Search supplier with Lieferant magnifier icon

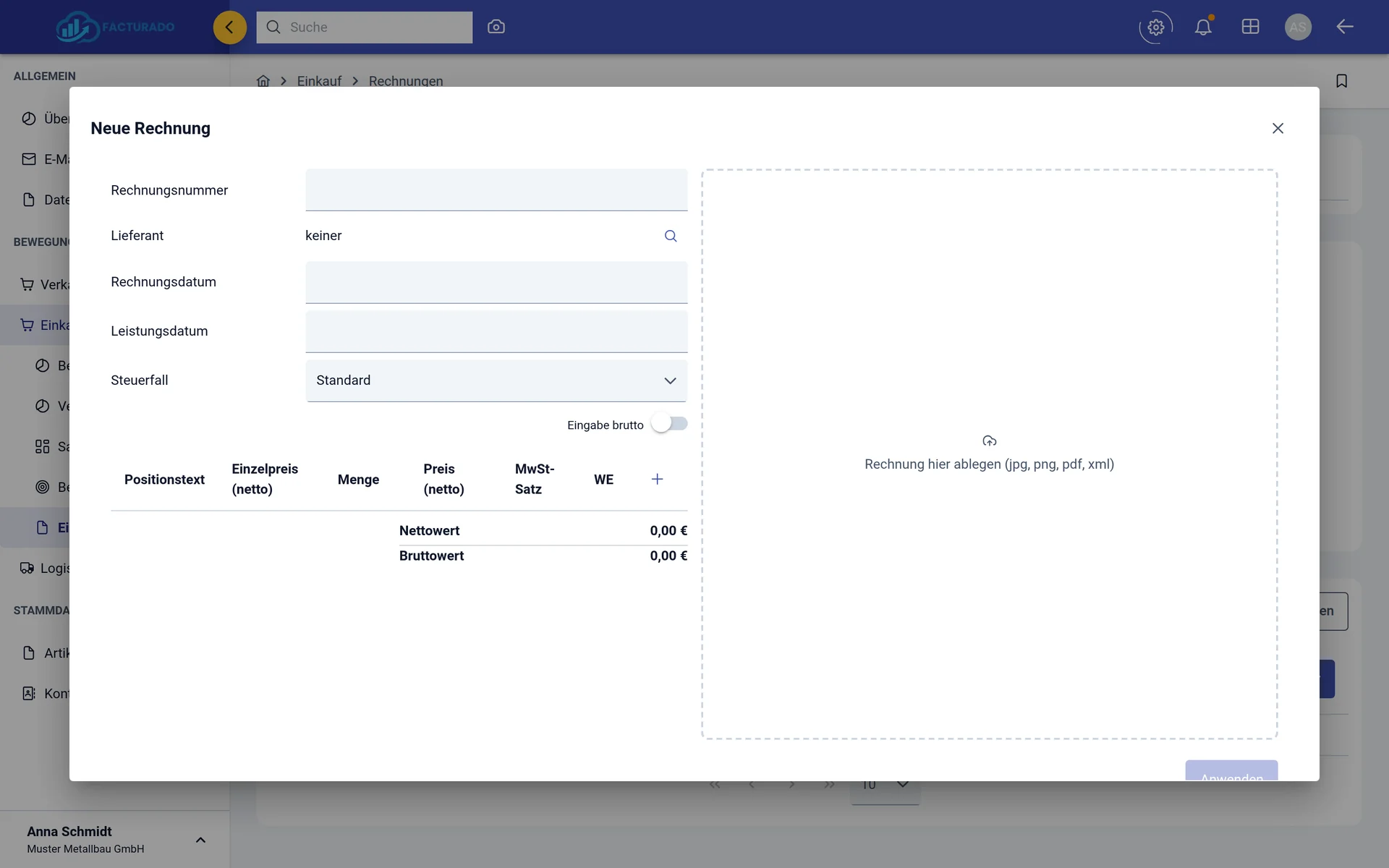pyautogui.click(x=671, y=236)
